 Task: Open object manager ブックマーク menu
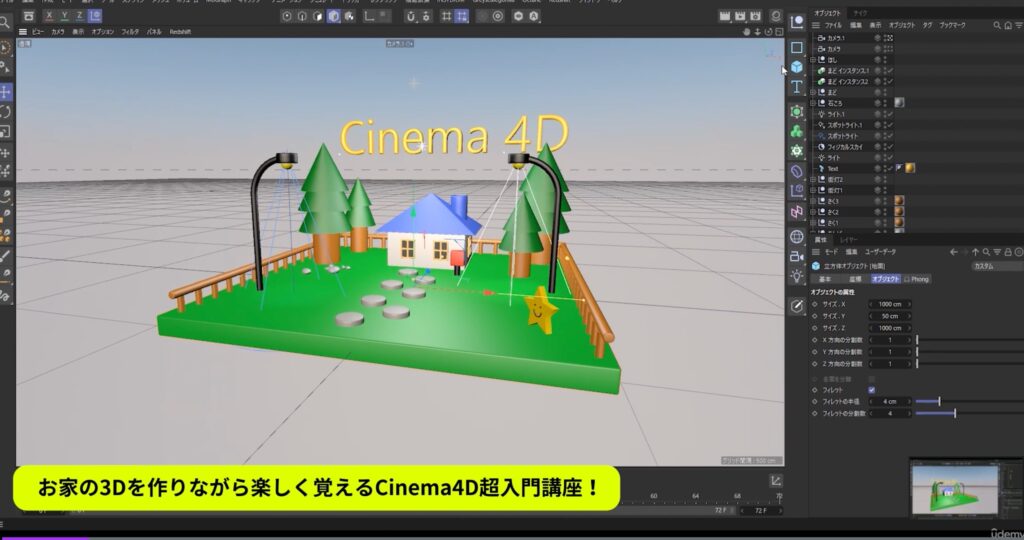[x=952, y=25]
